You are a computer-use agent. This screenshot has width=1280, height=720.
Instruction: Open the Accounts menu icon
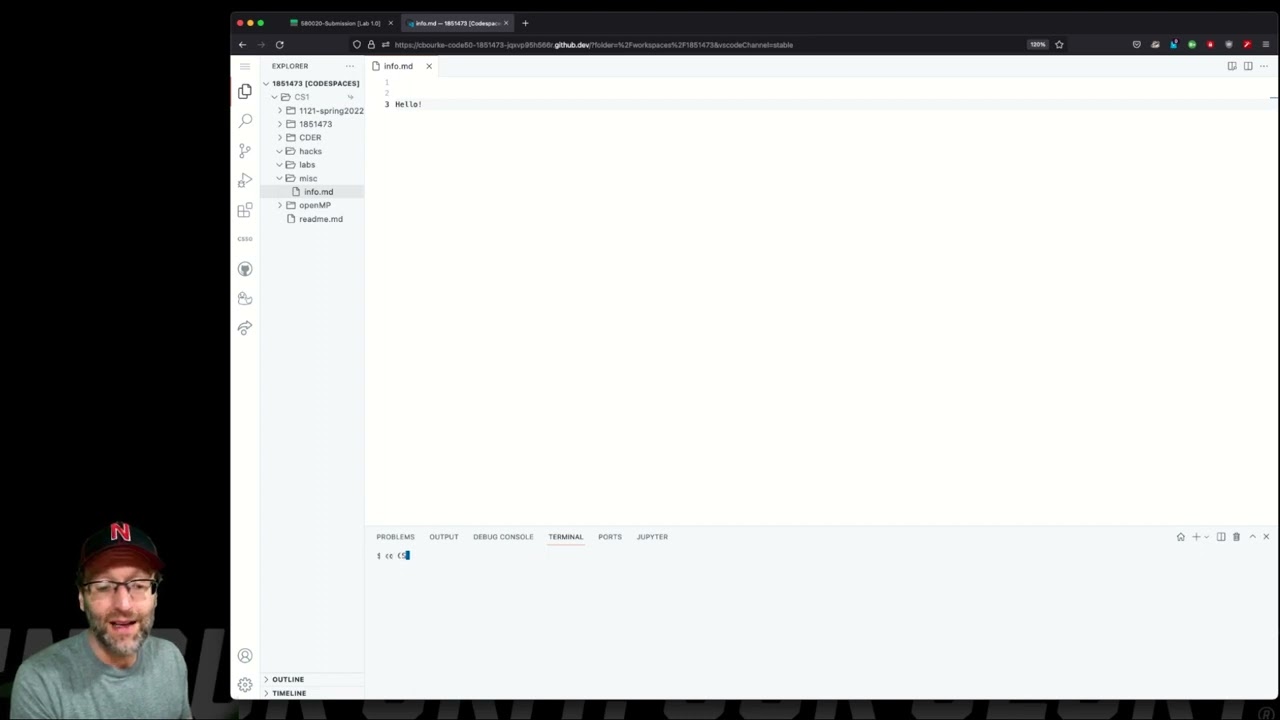[x=245, y=656]
